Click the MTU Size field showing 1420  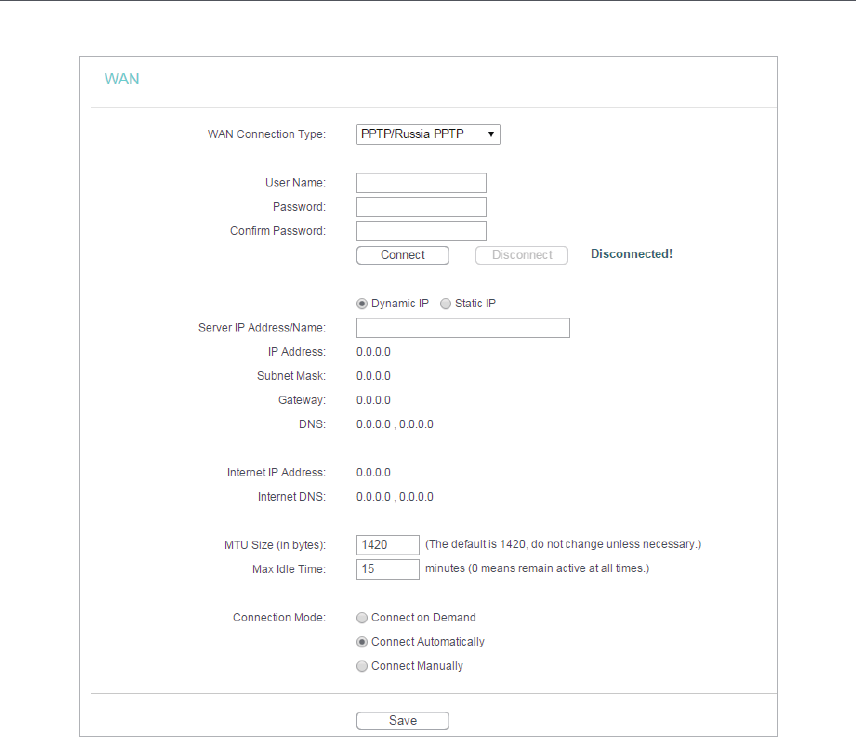click(x=388, y=545)
